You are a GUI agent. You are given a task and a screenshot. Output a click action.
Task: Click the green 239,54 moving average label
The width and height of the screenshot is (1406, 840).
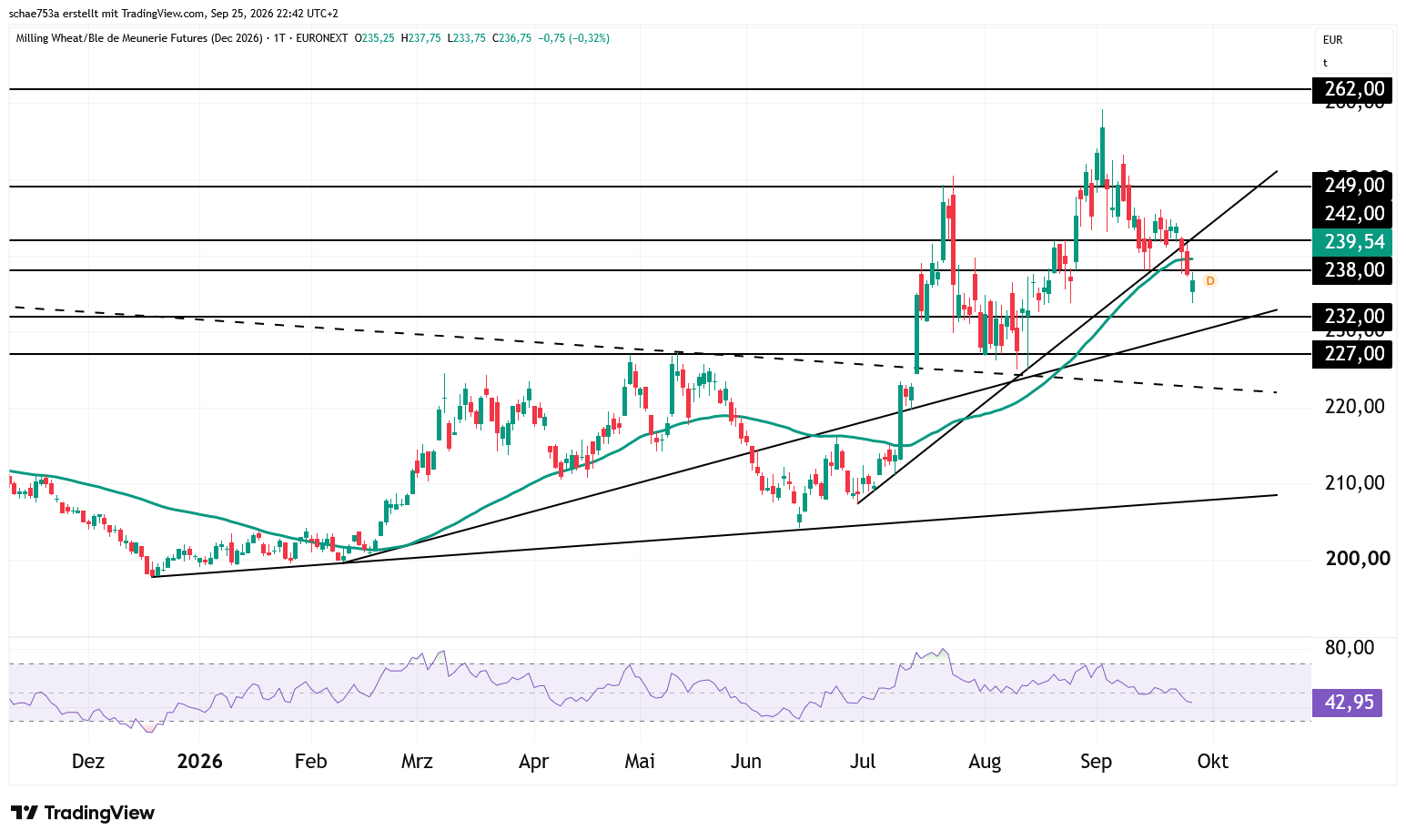point(1352,242)
